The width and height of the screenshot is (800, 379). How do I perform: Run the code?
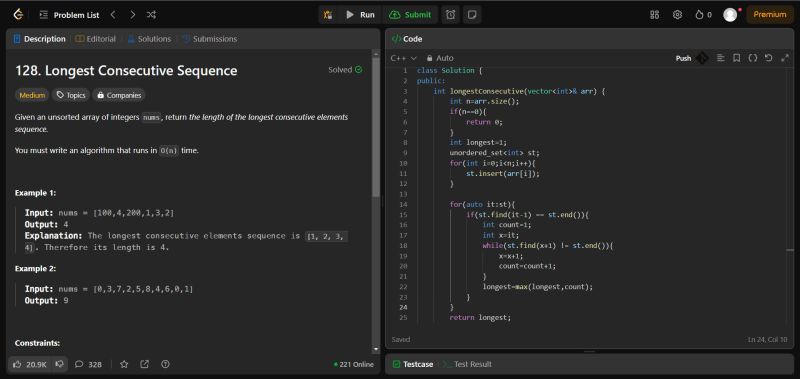360,15
